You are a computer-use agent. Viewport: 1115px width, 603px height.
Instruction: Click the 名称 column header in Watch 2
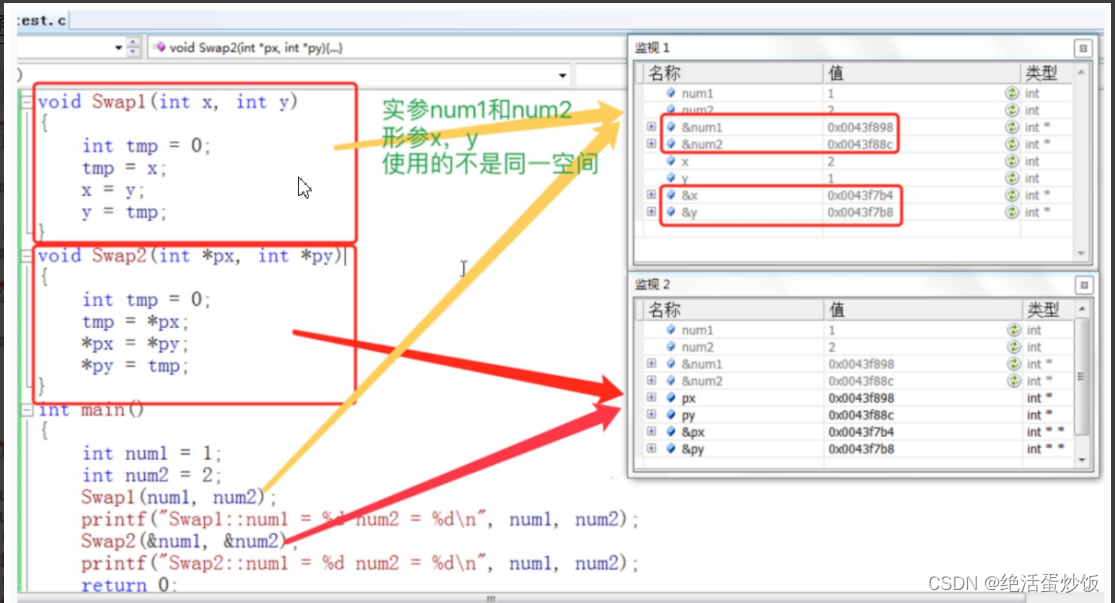tap(734, 310)
